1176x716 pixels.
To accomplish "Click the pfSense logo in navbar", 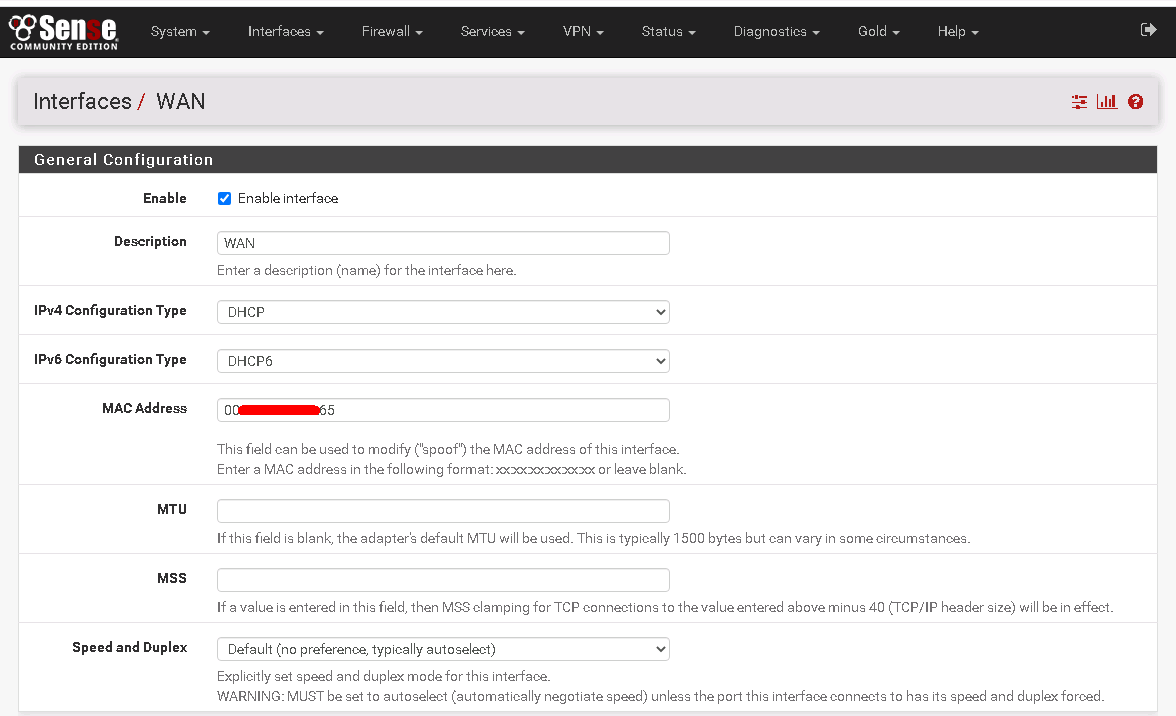I will coord(63,31).
